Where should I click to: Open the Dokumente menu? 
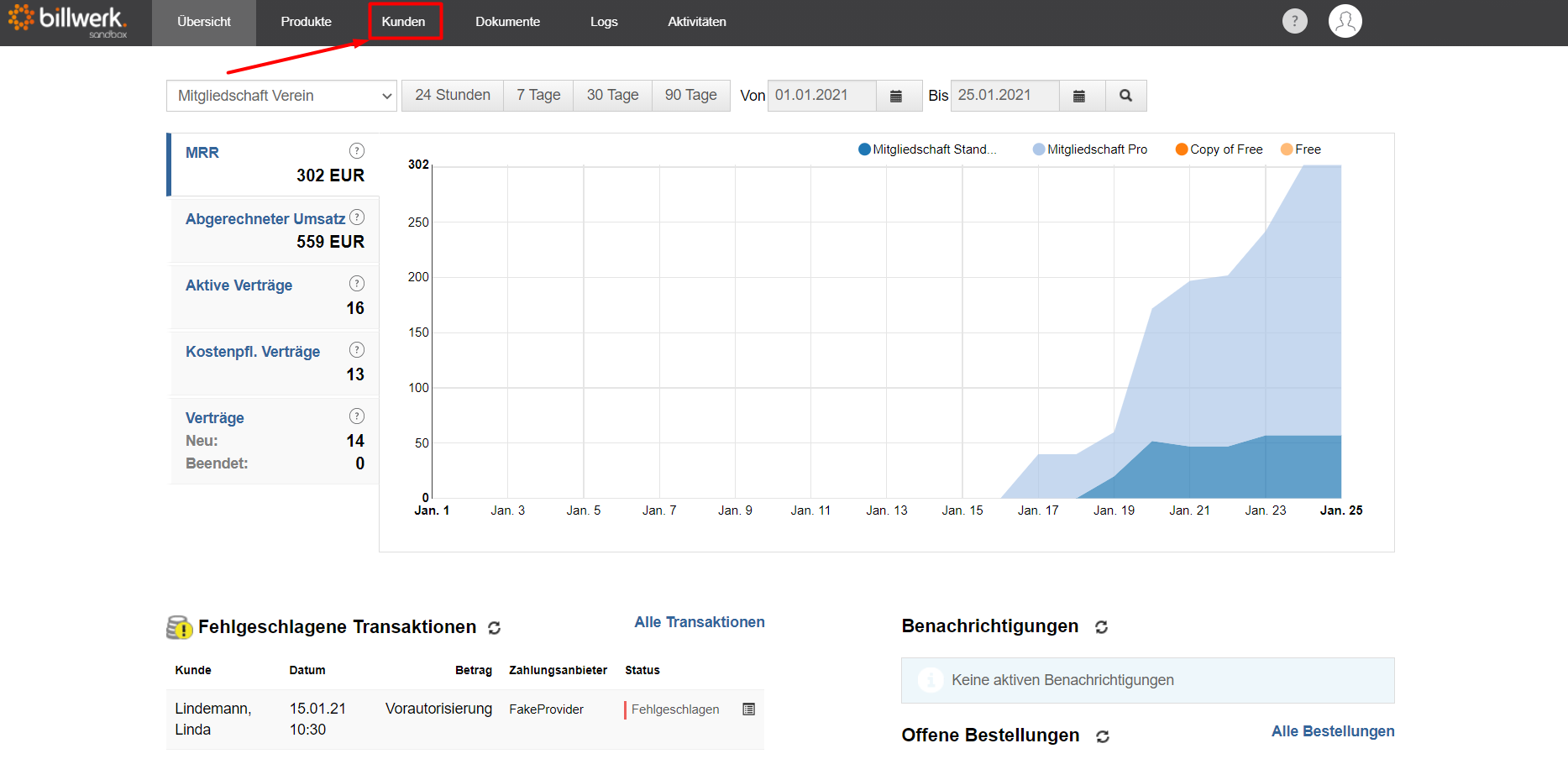click(x=507, y=22)
